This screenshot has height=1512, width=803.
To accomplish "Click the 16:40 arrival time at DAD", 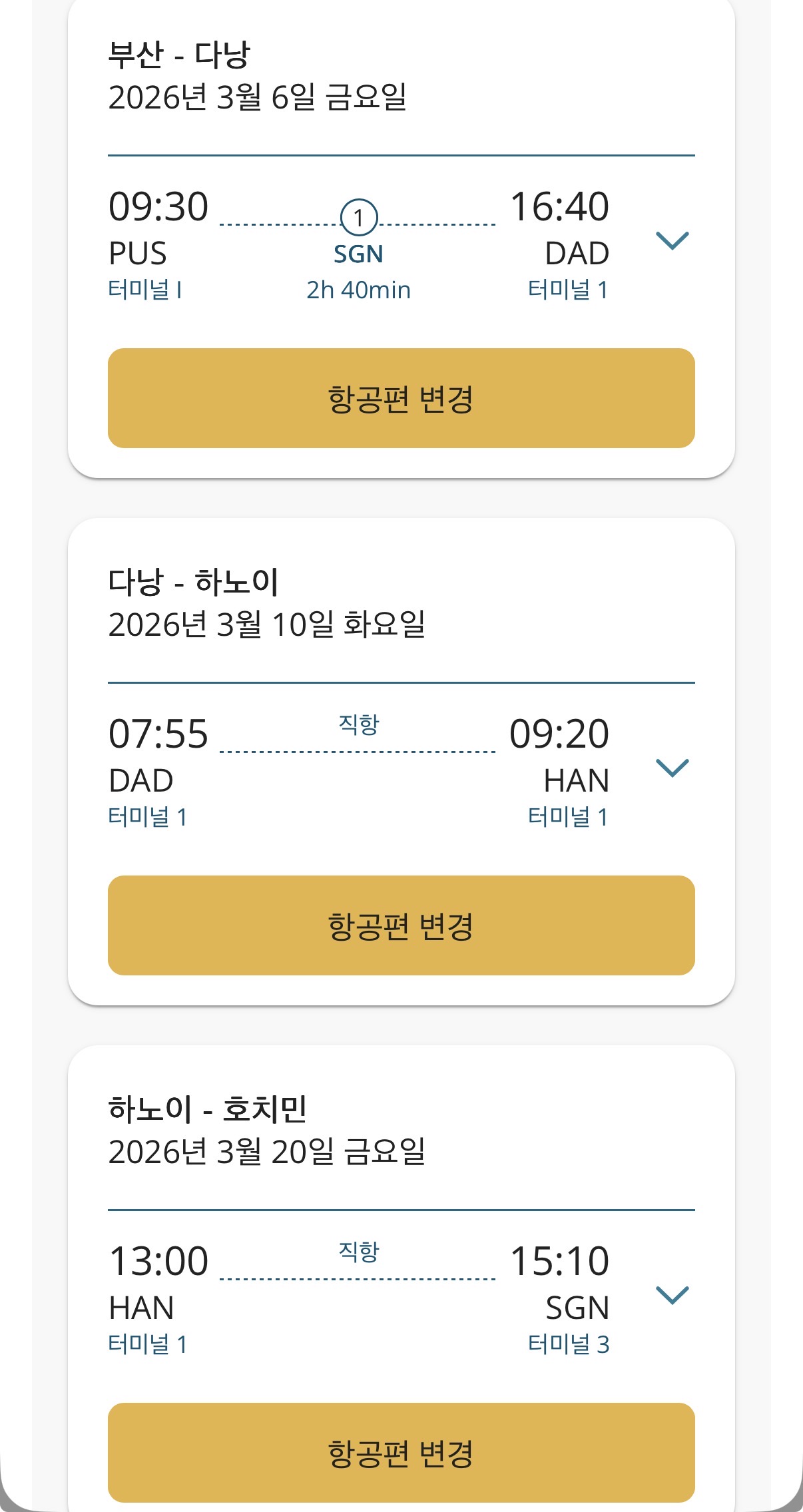I will (559, 206).
